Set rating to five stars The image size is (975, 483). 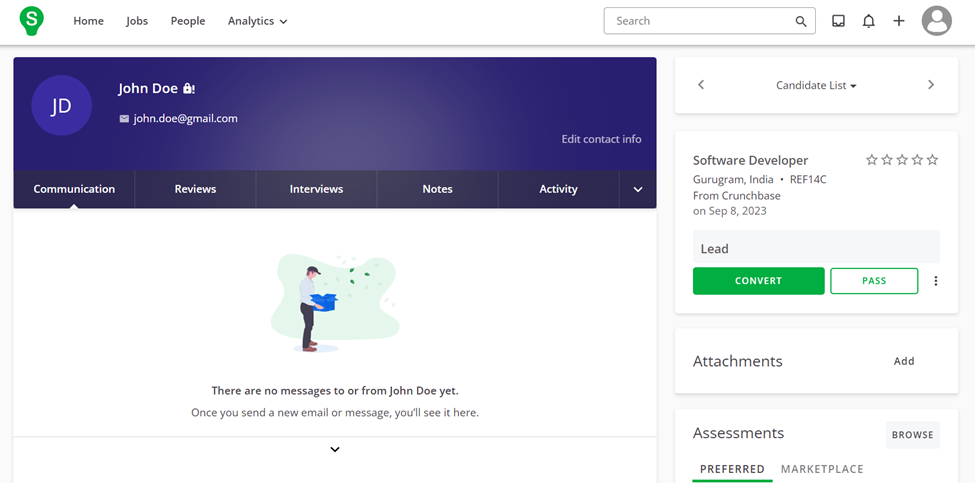pos(932,160)
